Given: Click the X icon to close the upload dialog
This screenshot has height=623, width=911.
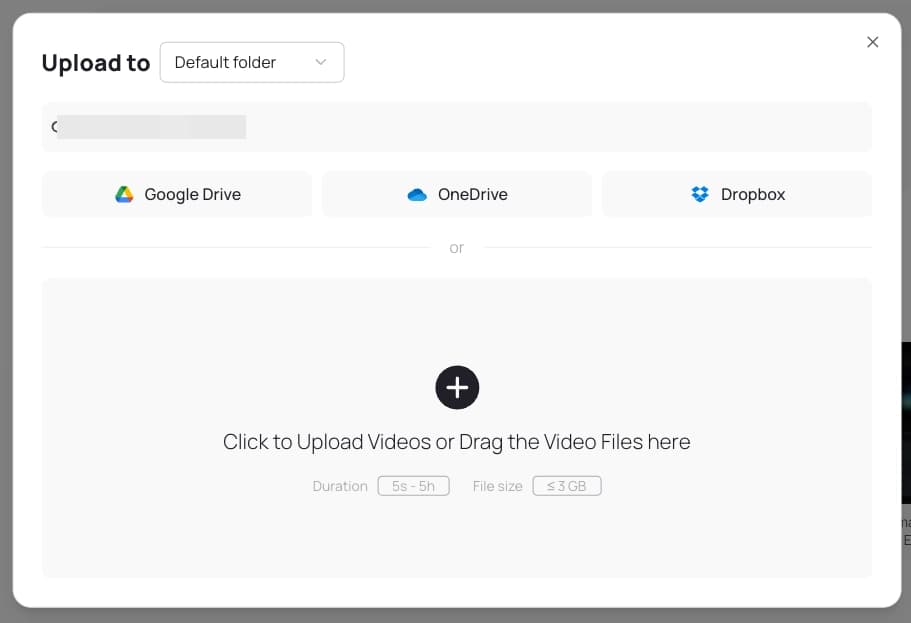Looking at the screenshot, I should click(x=872, y=42).
